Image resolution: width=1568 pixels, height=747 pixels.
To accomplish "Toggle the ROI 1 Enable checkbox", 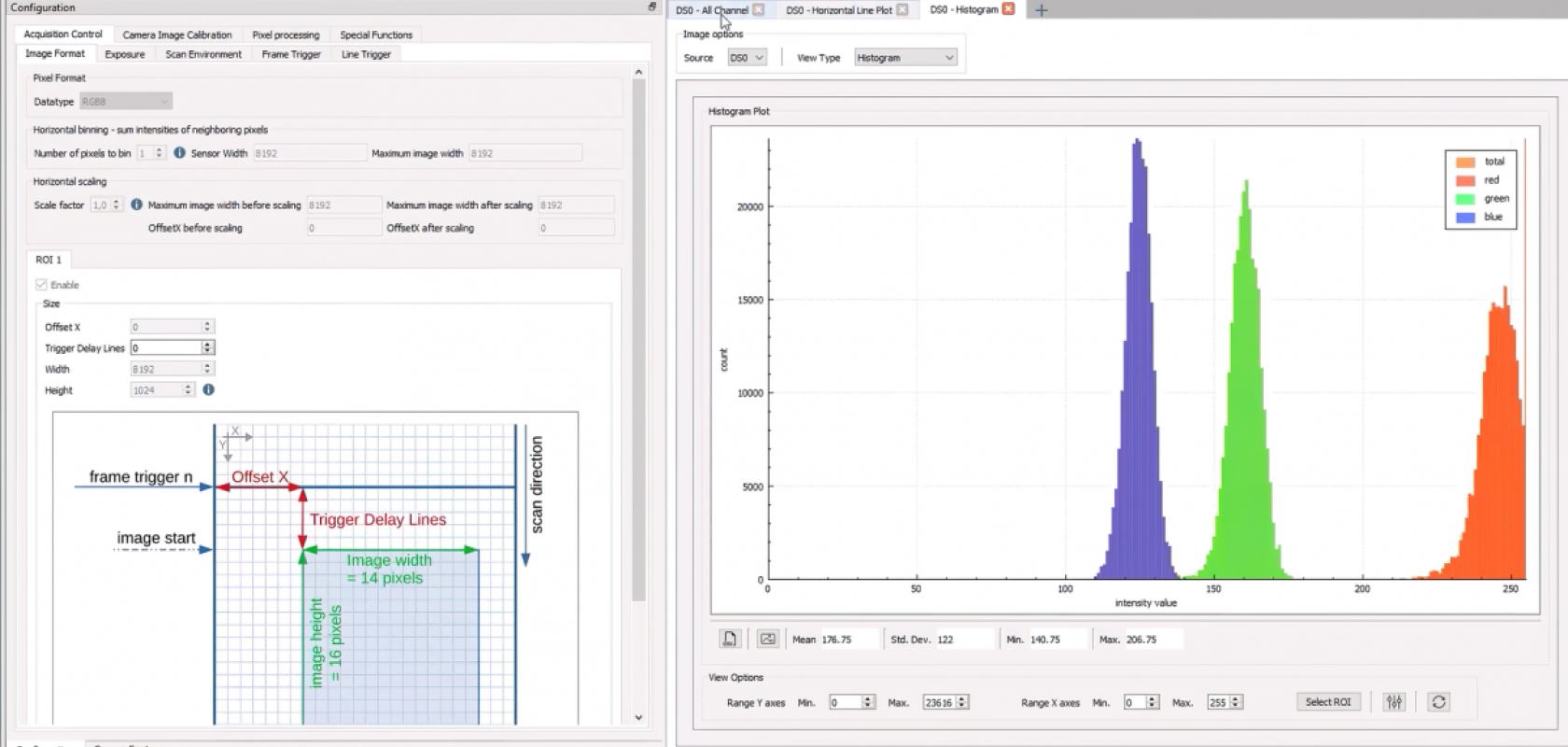I will (41, 285).
